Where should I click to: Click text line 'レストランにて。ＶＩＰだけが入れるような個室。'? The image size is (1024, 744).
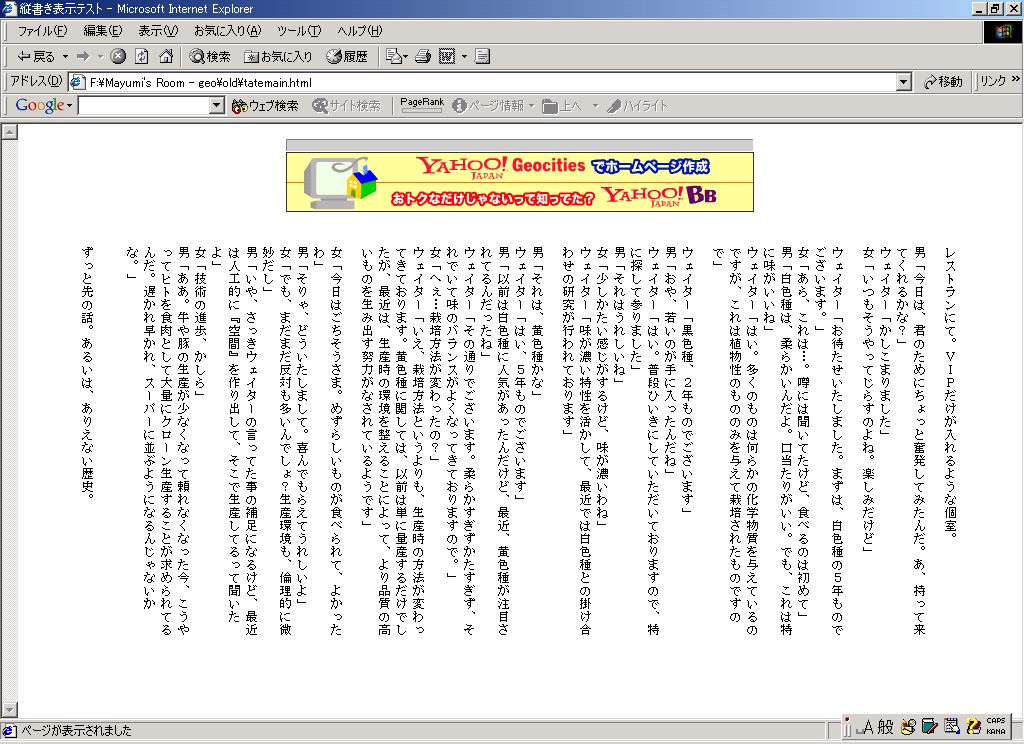click(x=950, y=393)
